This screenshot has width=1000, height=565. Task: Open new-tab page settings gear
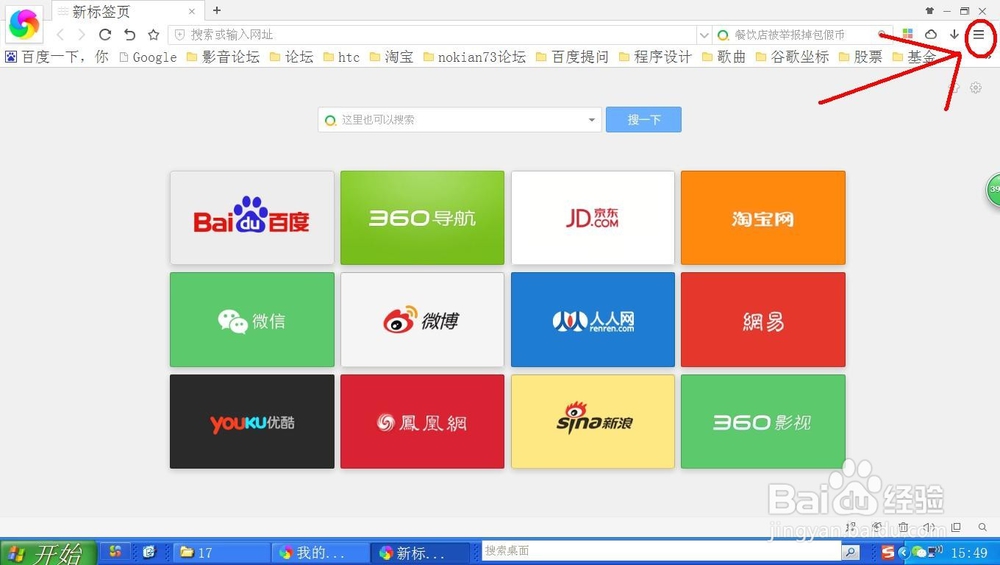(976, 88)
